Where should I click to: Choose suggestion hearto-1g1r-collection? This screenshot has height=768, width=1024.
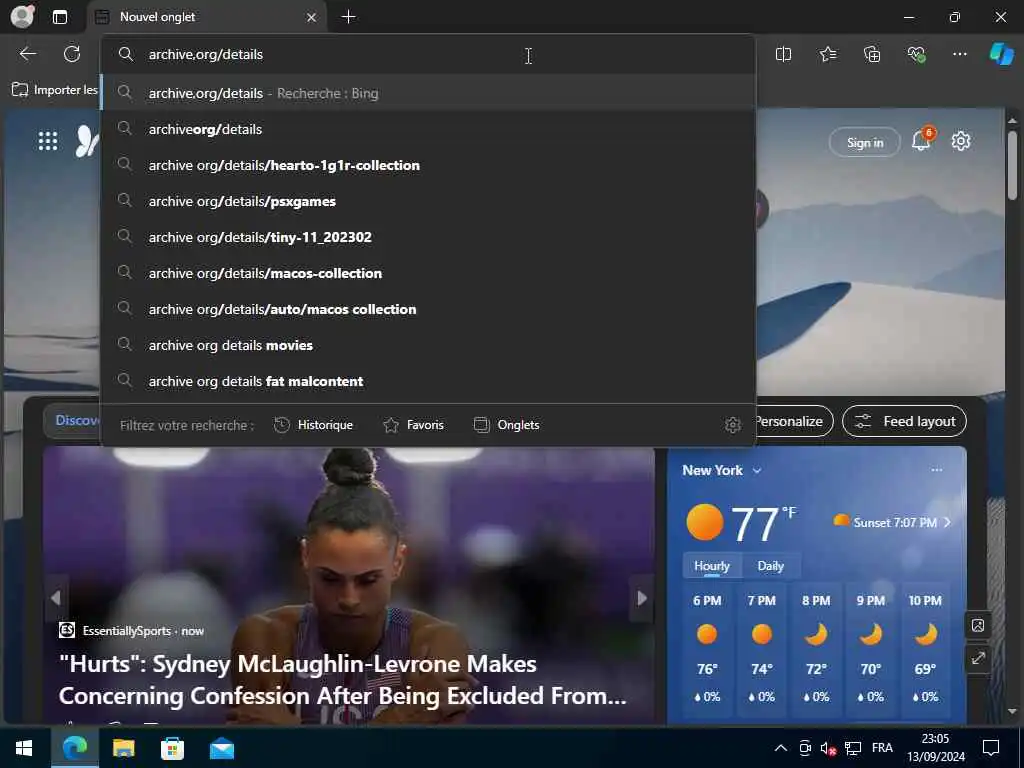428,165
